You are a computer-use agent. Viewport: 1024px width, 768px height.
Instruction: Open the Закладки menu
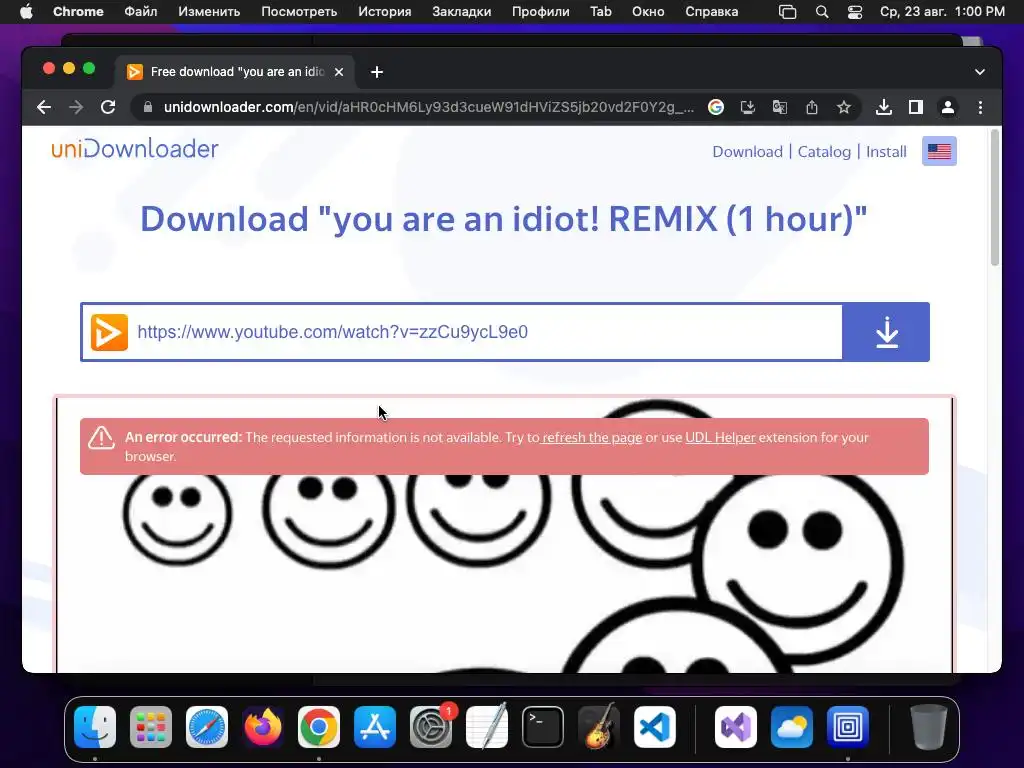462,12
